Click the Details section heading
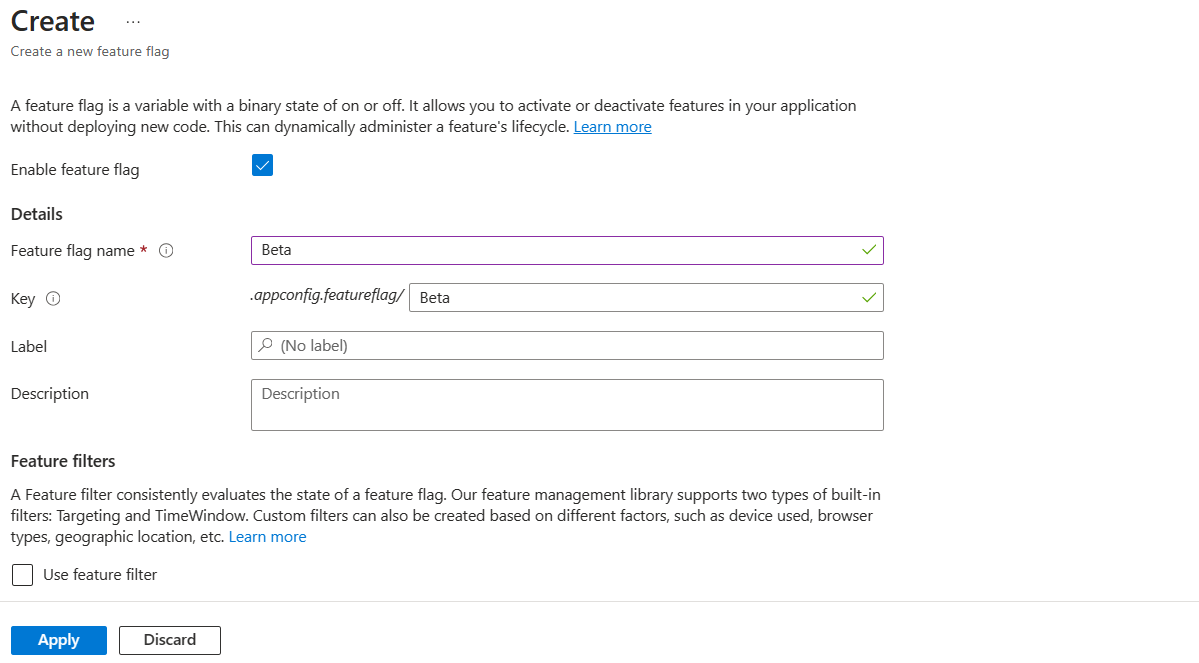This screenshot has width=1199, height=663. (37, 214)
